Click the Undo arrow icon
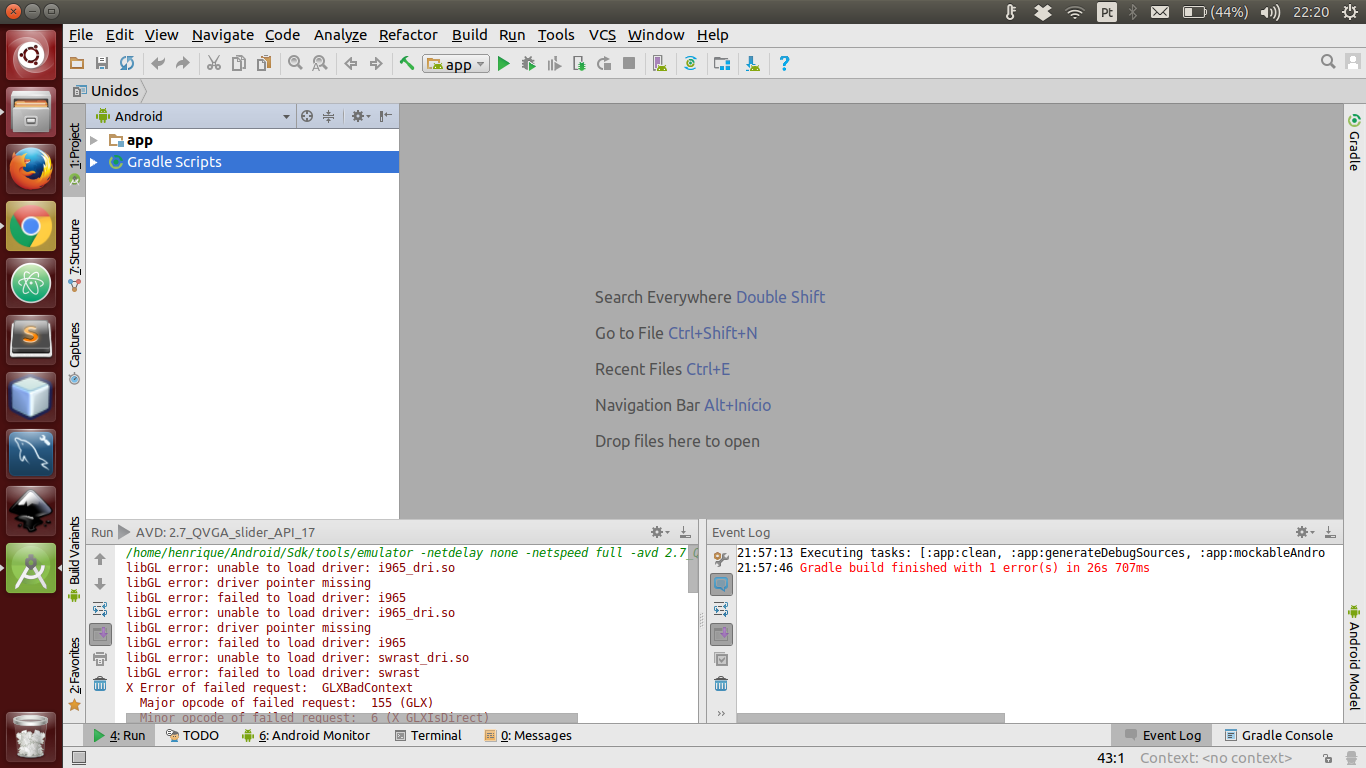 tap(158, 63)
